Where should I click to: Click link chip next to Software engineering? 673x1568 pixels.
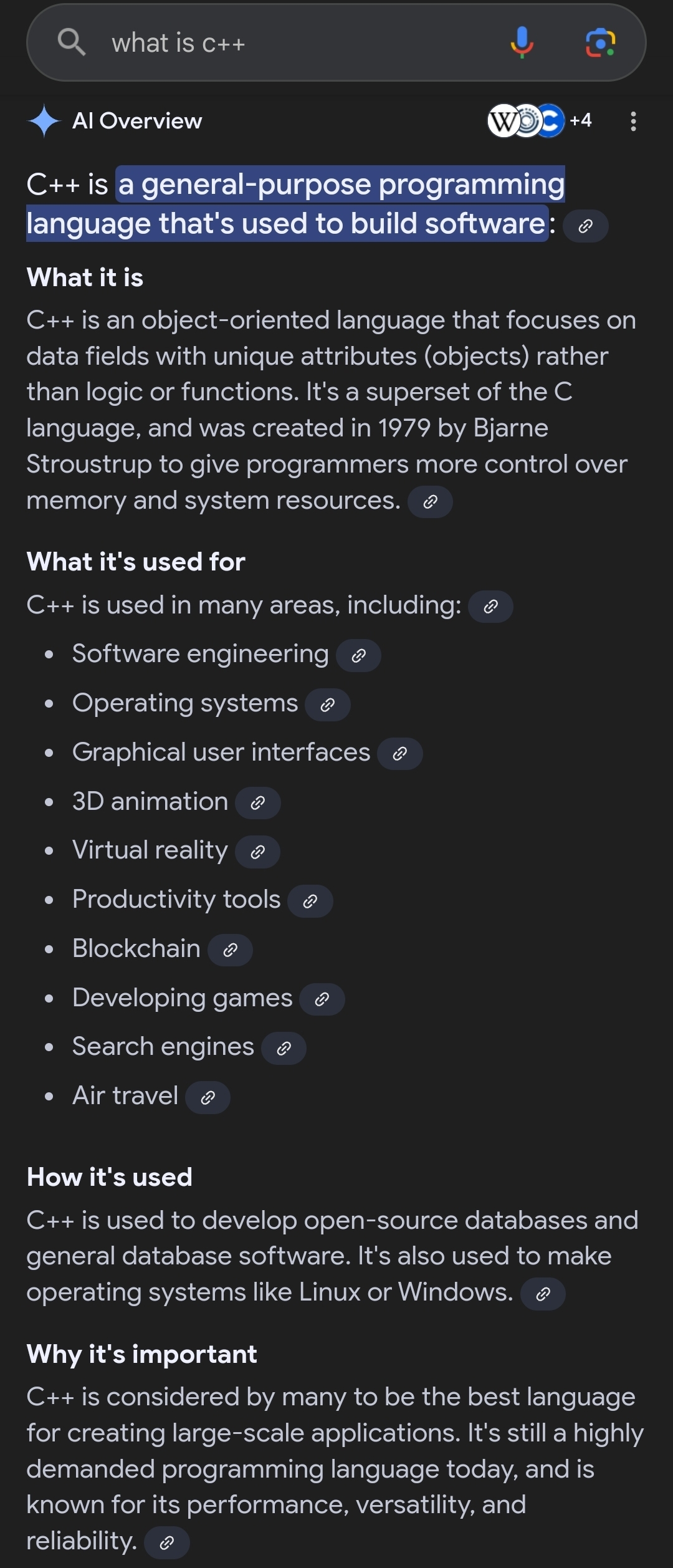[358, 655]
